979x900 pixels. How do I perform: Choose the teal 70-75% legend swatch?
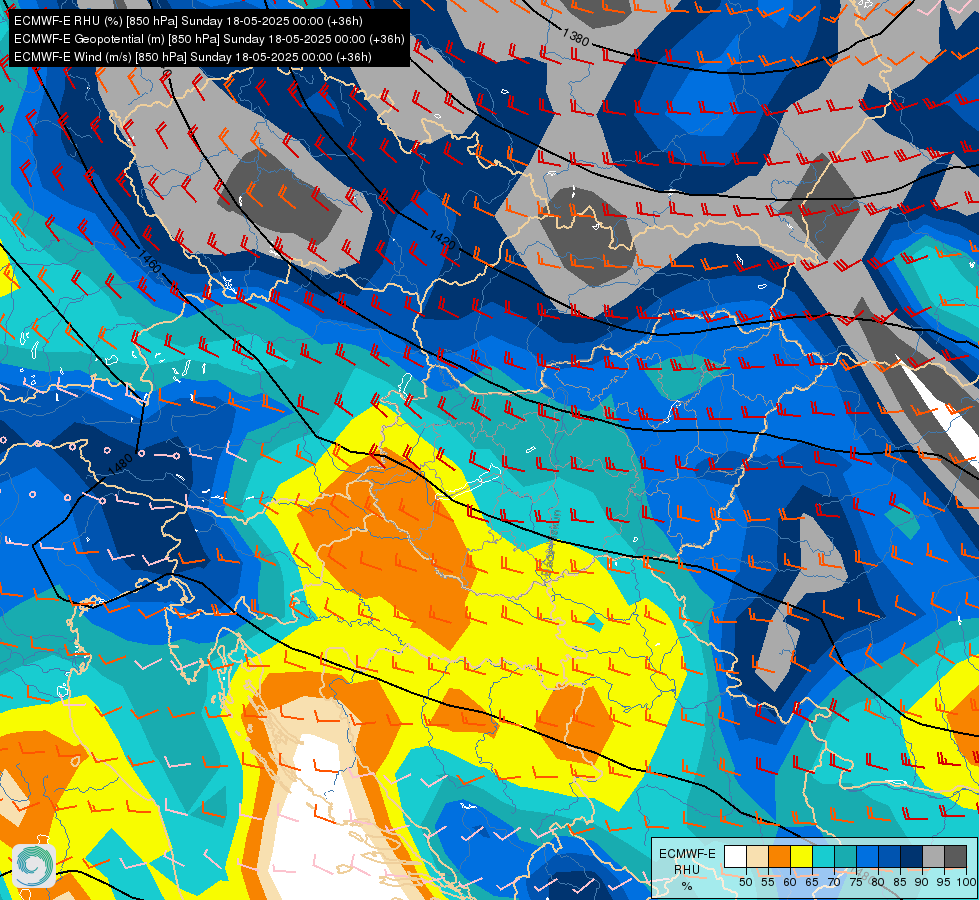[x=845, y=856]
